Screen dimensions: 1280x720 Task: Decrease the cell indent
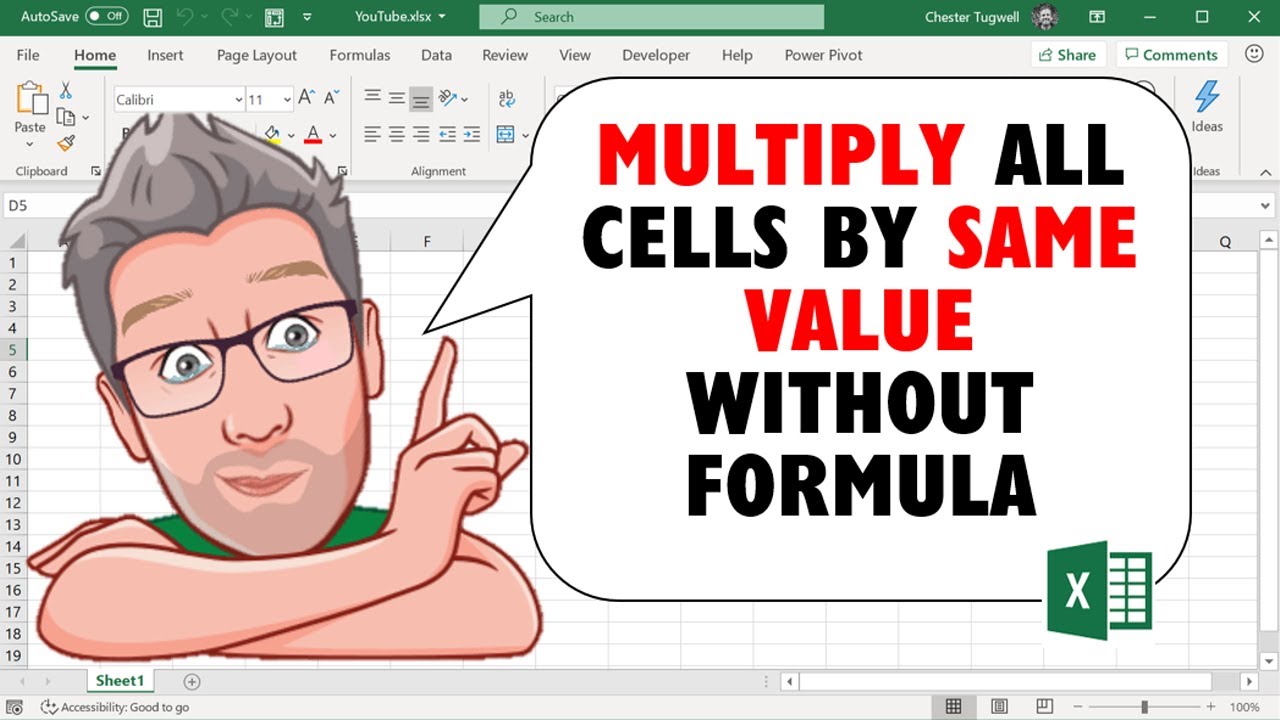pos(447,133)
